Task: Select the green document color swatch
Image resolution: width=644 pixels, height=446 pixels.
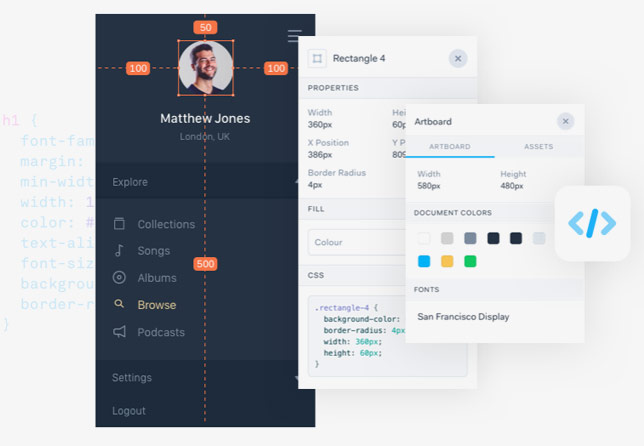Action: click(x=470, y=262)
